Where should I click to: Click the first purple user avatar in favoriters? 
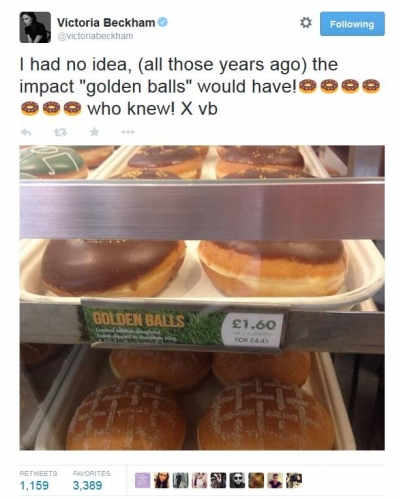pos(143,481)
